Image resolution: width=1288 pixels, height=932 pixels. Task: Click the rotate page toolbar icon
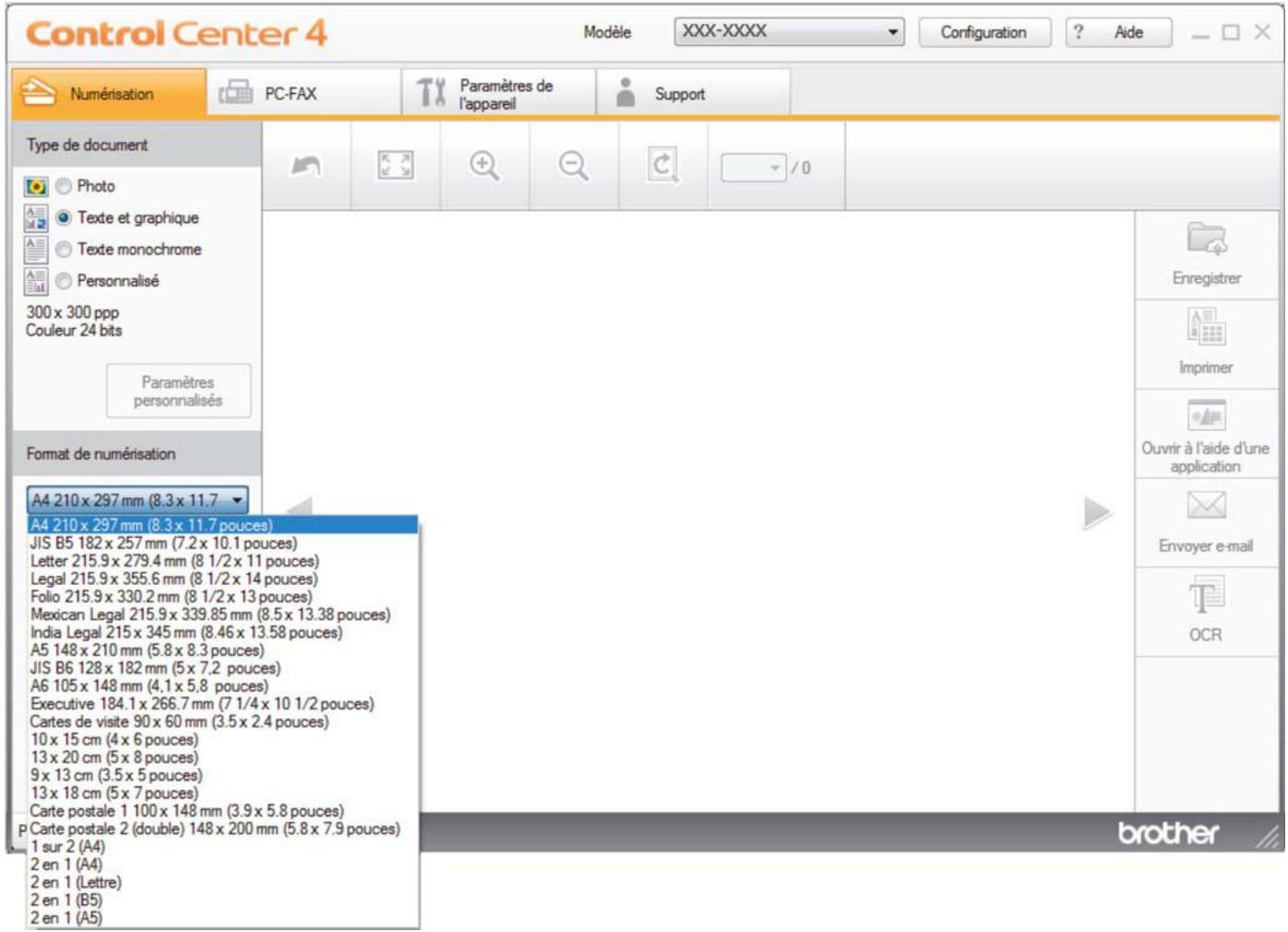pos(662,166)
